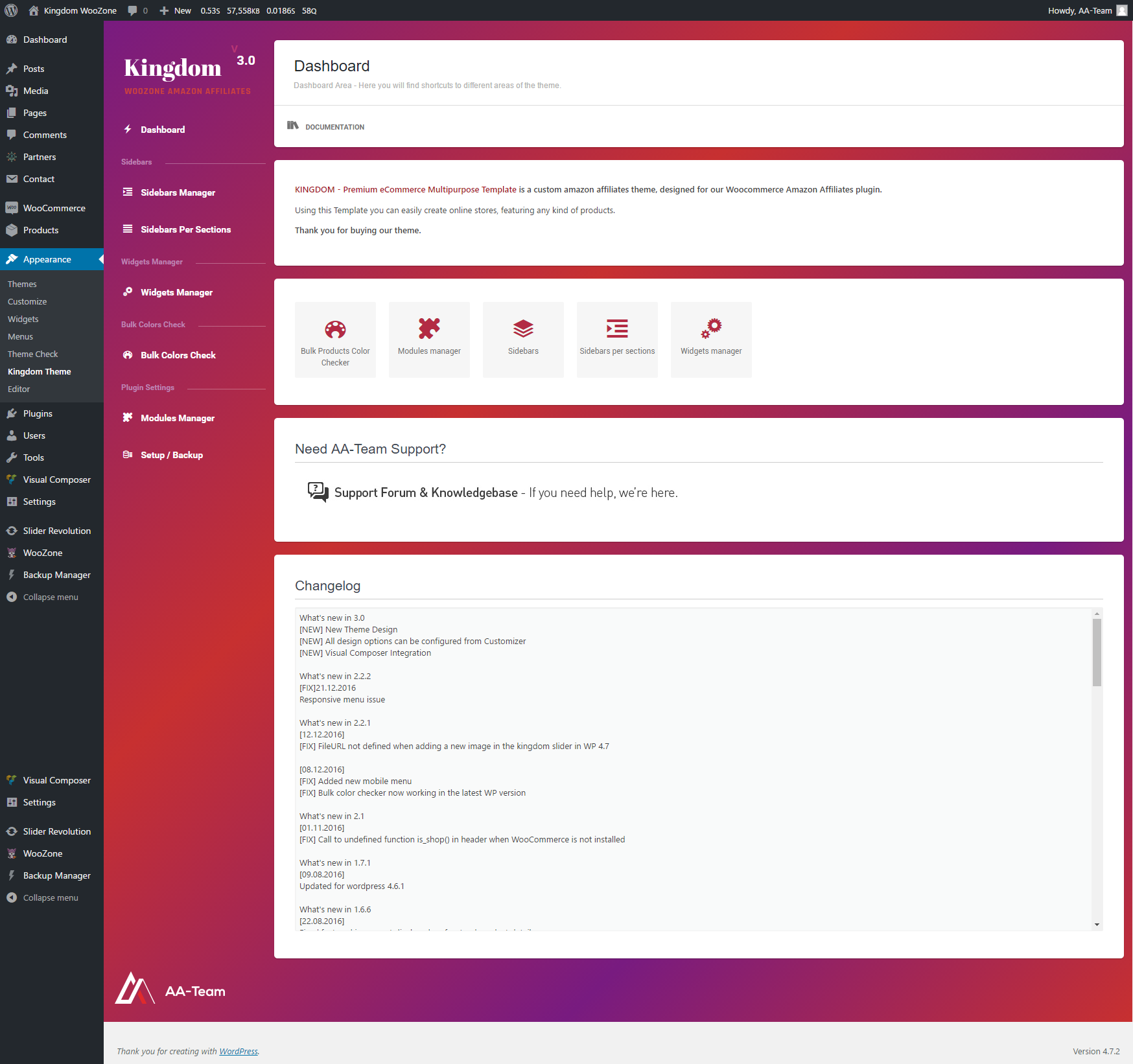This screenshot has height=1064, width=1133.
Task: Open the Sidebars per sections tile
Action: pos(617,340)
